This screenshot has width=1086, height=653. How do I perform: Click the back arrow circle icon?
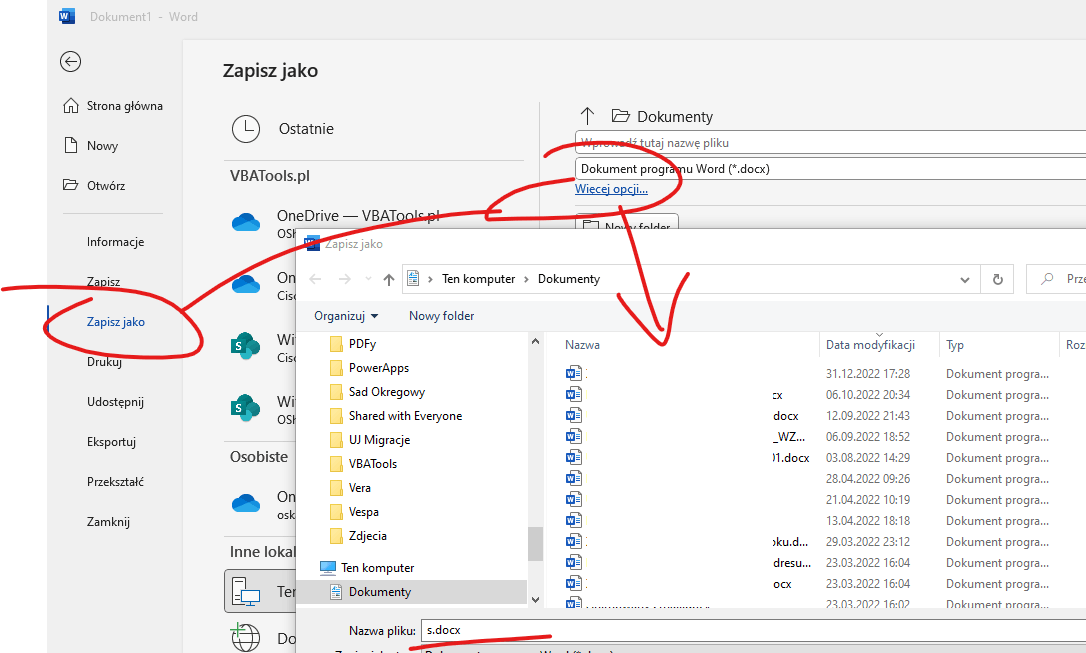point(70,62)
